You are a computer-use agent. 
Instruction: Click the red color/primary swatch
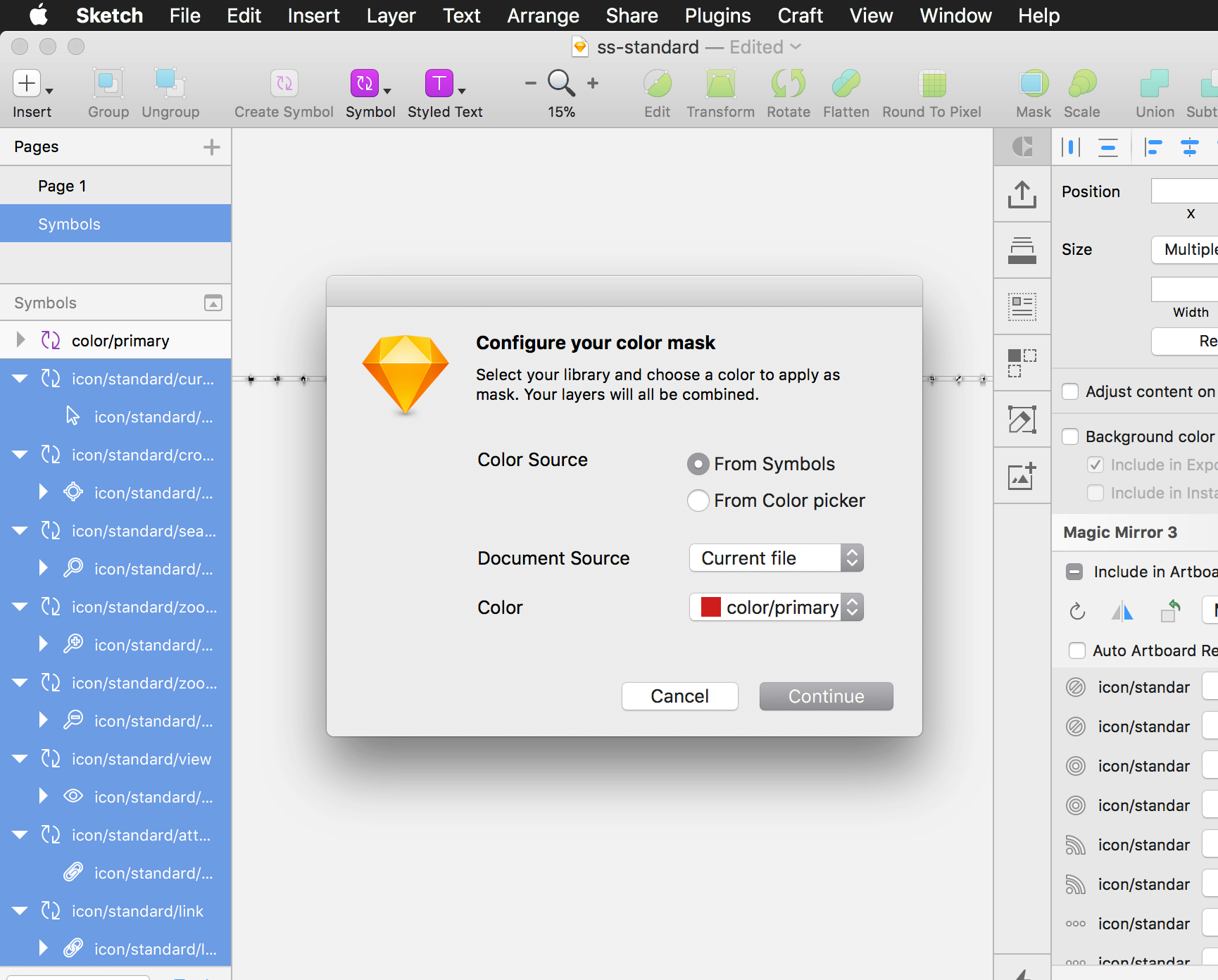pos(711,607)
